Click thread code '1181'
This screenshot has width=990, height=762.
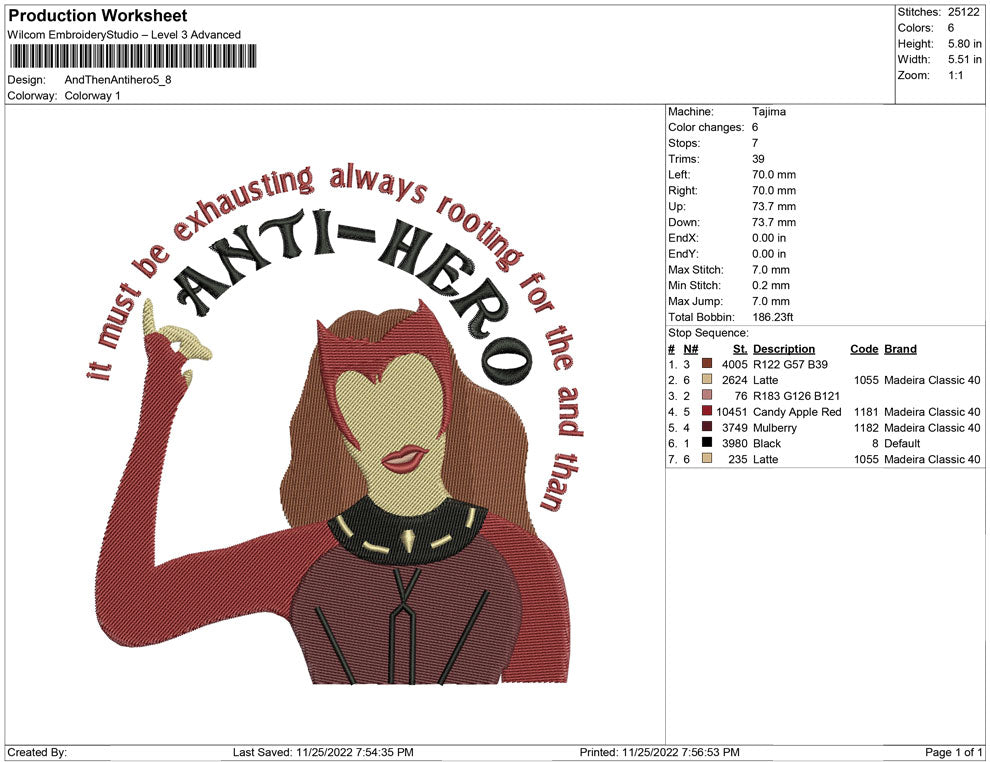pyautogui.click(x=866, y=412)
